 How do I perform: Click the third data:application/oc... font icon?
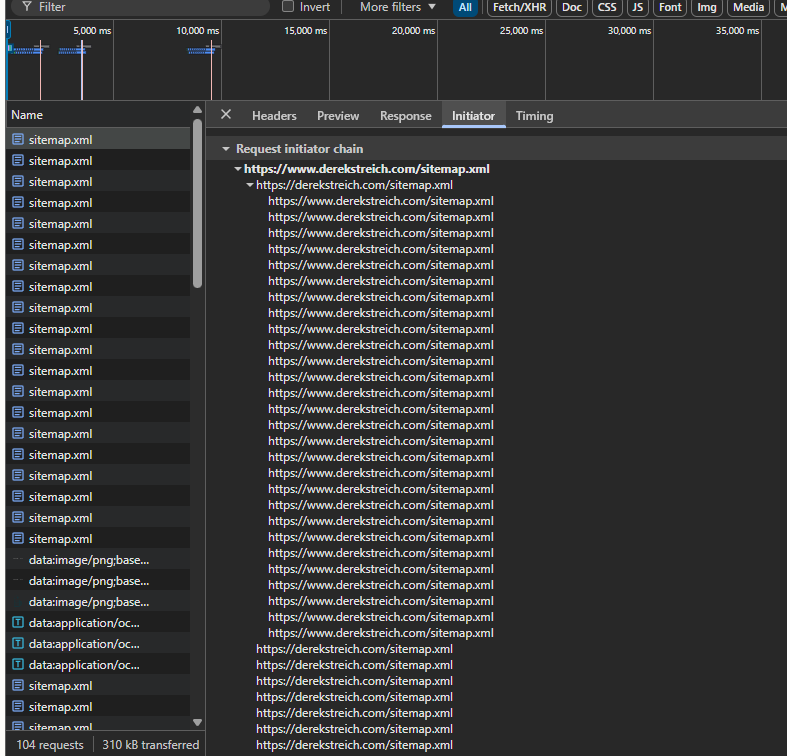(x=18, y=665)
